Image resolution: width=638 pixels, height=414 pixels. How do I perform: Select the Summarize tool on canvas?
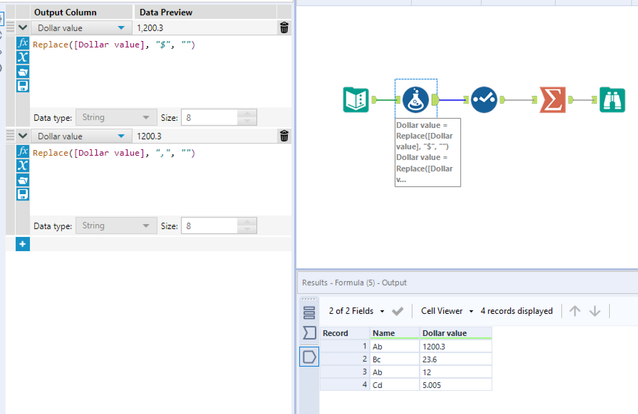(x=553, y=100)
